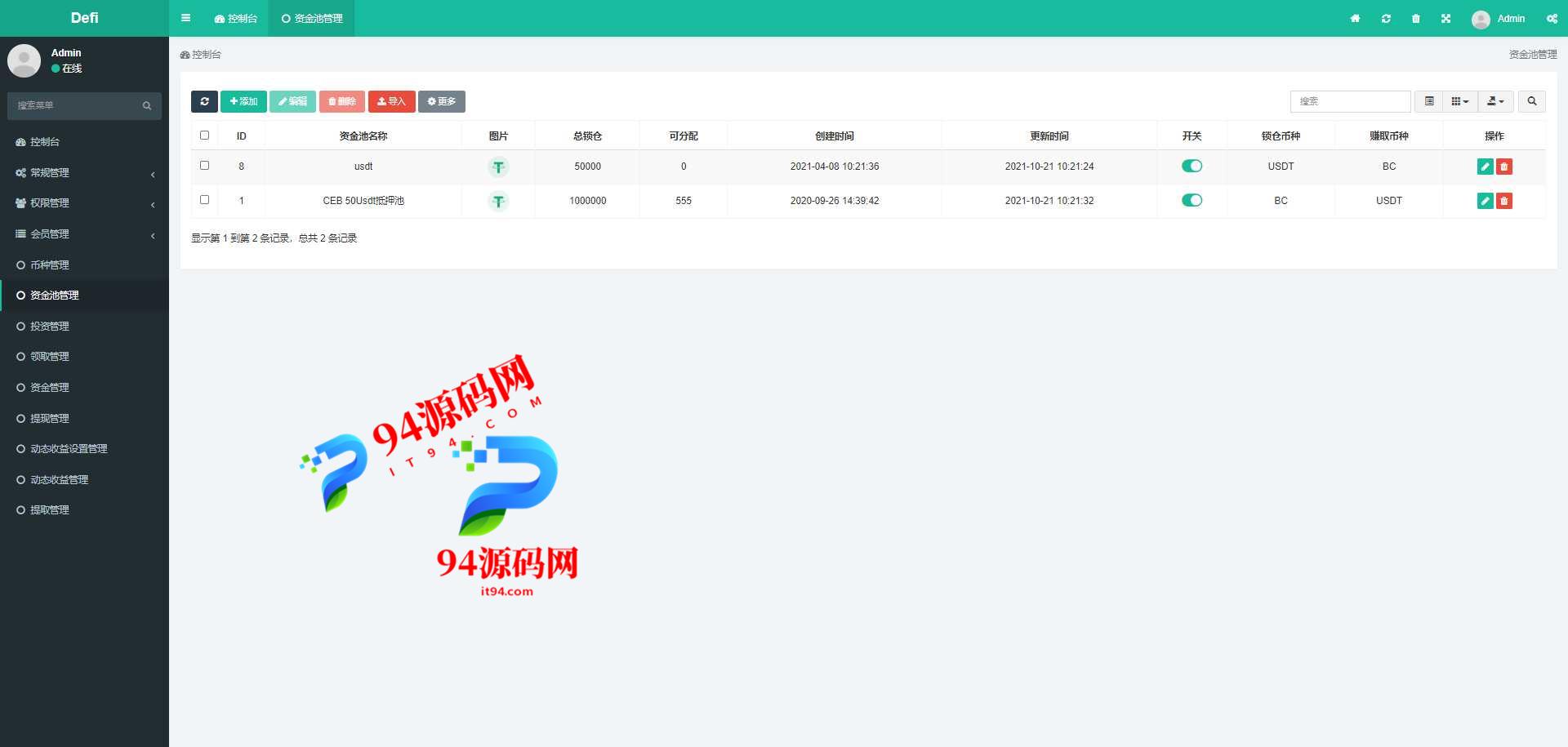
Task: Check the row with ID 8
Action: [204, 166]
